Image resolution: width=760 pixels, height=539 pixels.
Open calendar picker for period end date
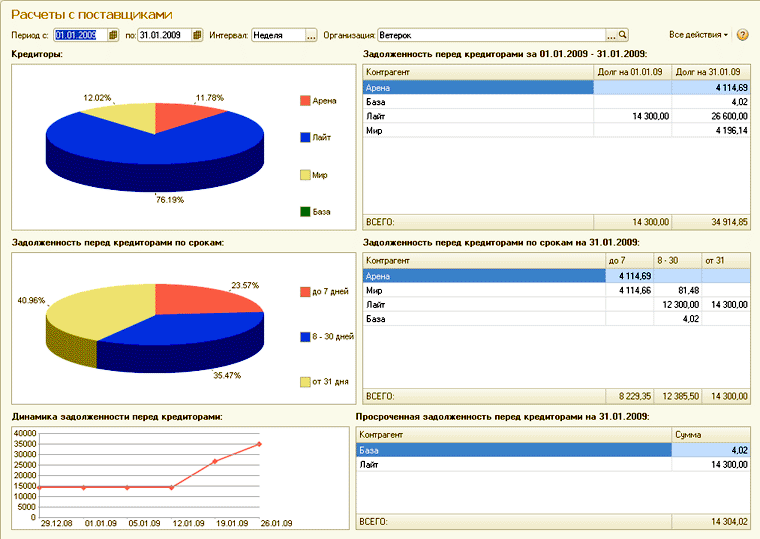(x=197, y=35)
